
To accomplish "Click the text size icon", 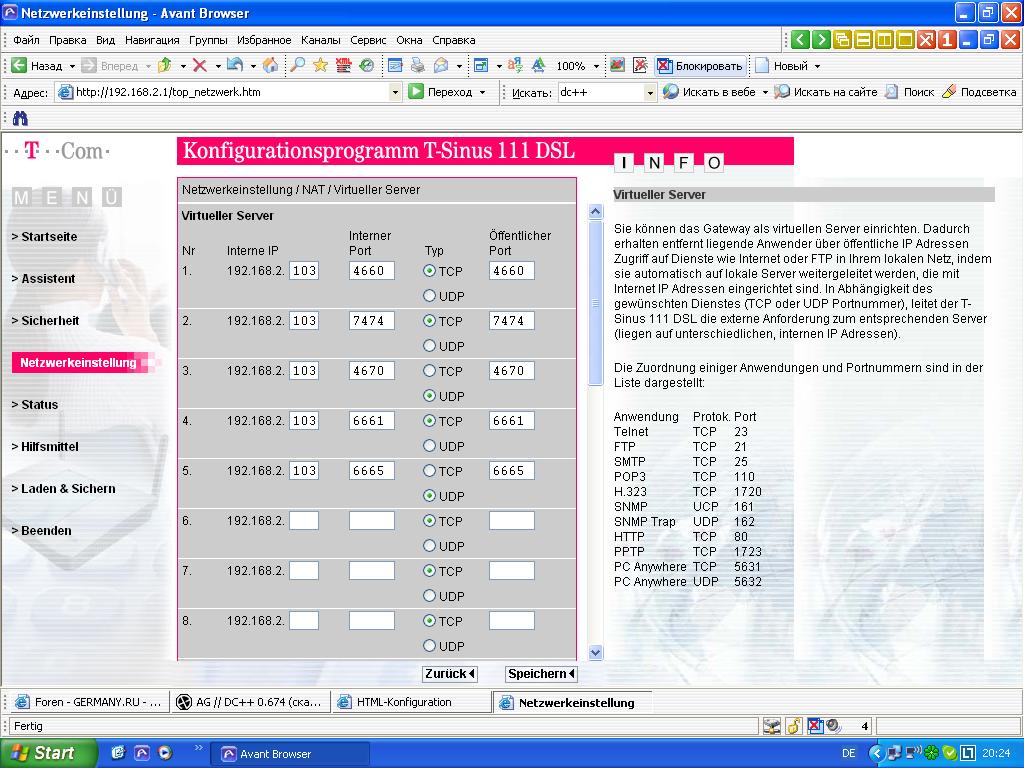I will point(538,65).
